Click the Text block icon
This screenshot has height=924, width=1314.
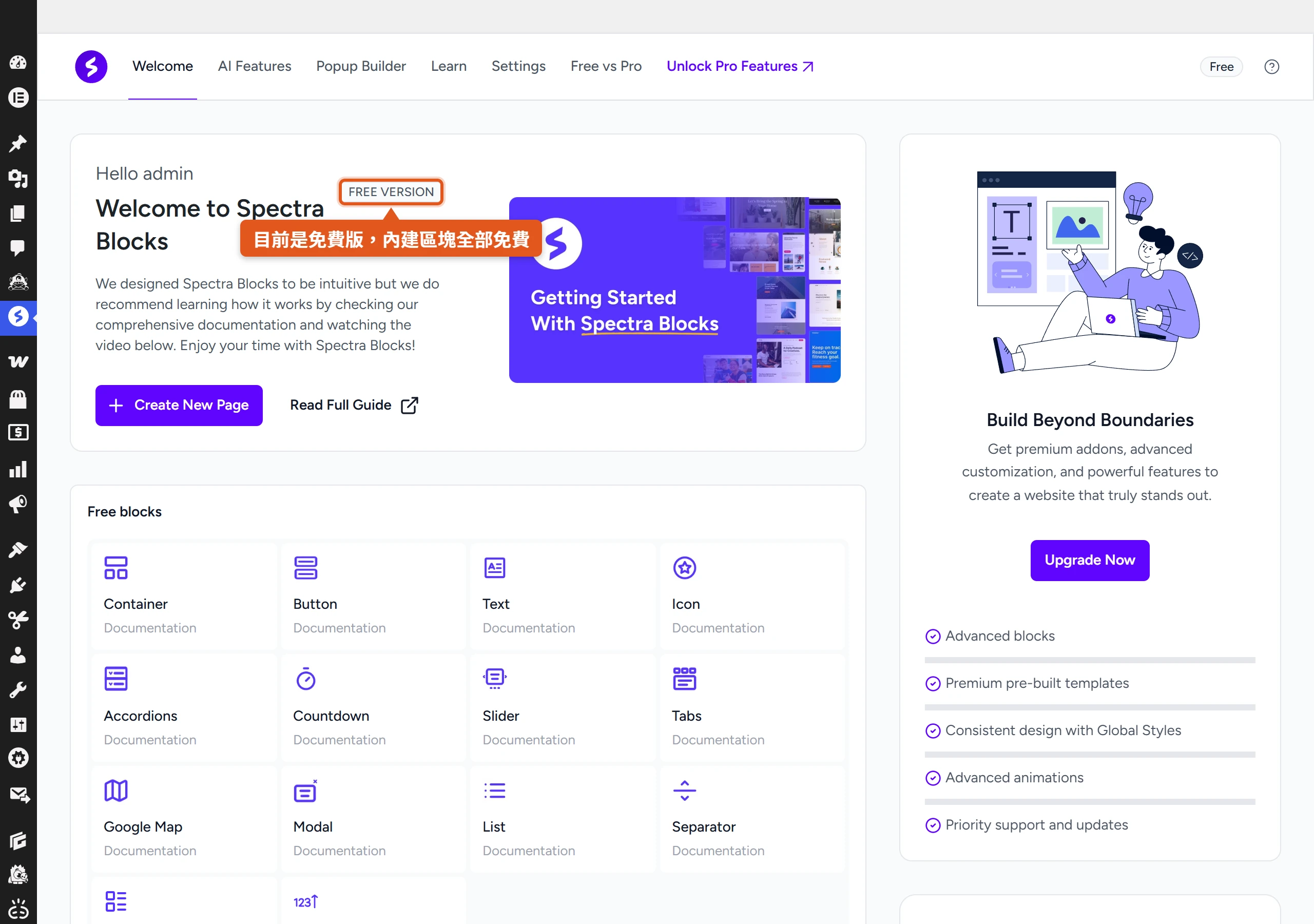[494, 568]
